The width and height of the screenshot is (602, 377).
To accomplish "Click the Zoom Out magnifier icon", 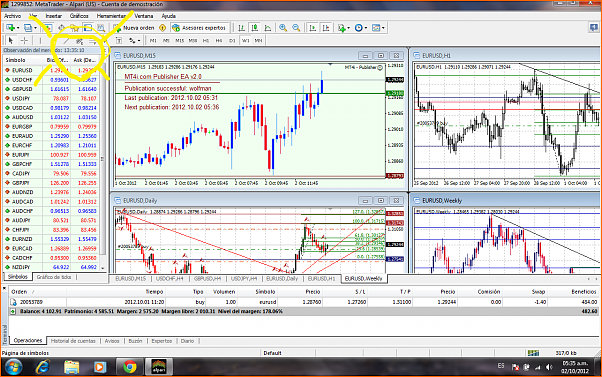I will [296, 28].
